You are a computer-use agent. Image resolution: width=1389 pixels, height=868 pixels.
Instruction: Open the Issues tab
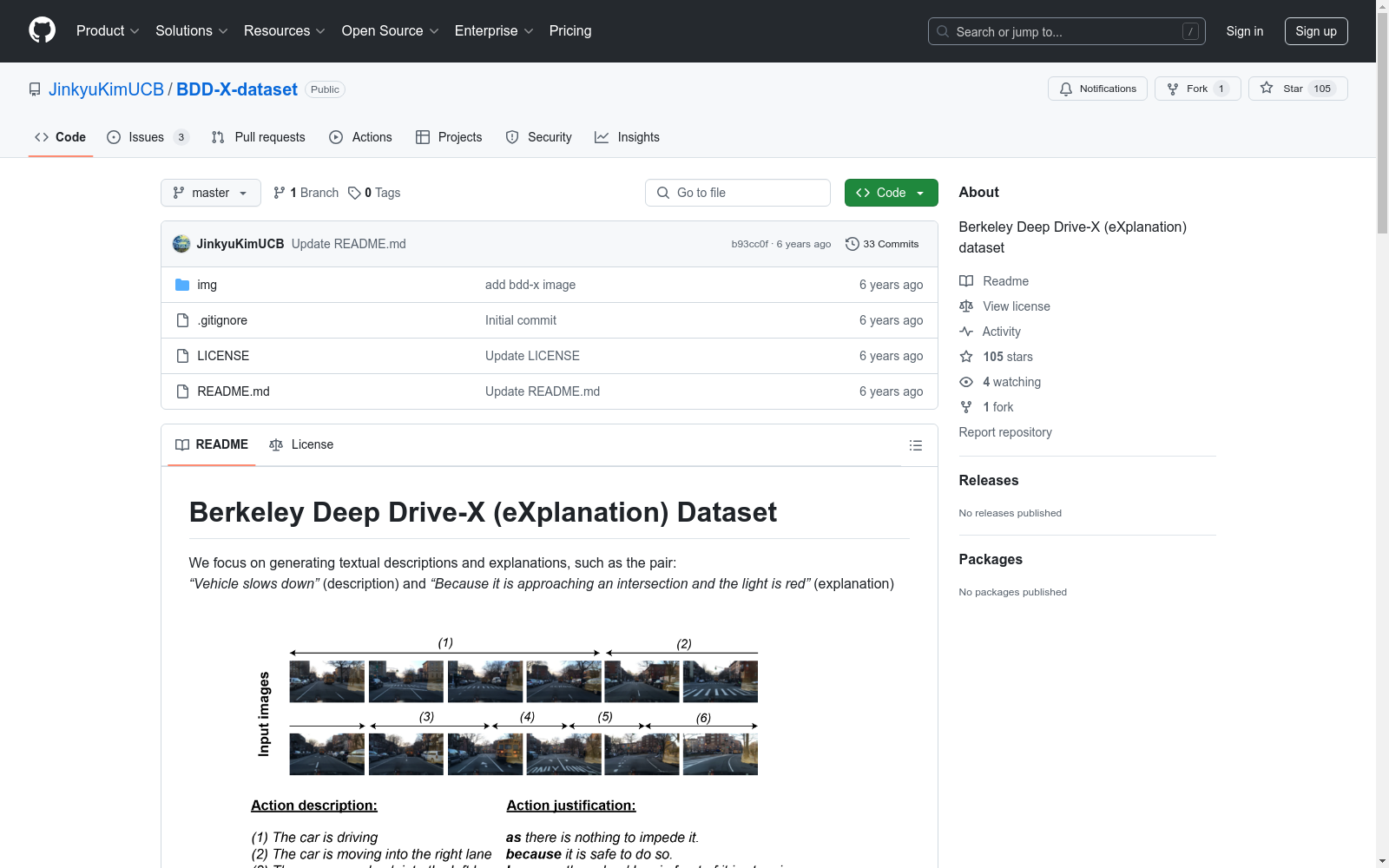(148, 137)
